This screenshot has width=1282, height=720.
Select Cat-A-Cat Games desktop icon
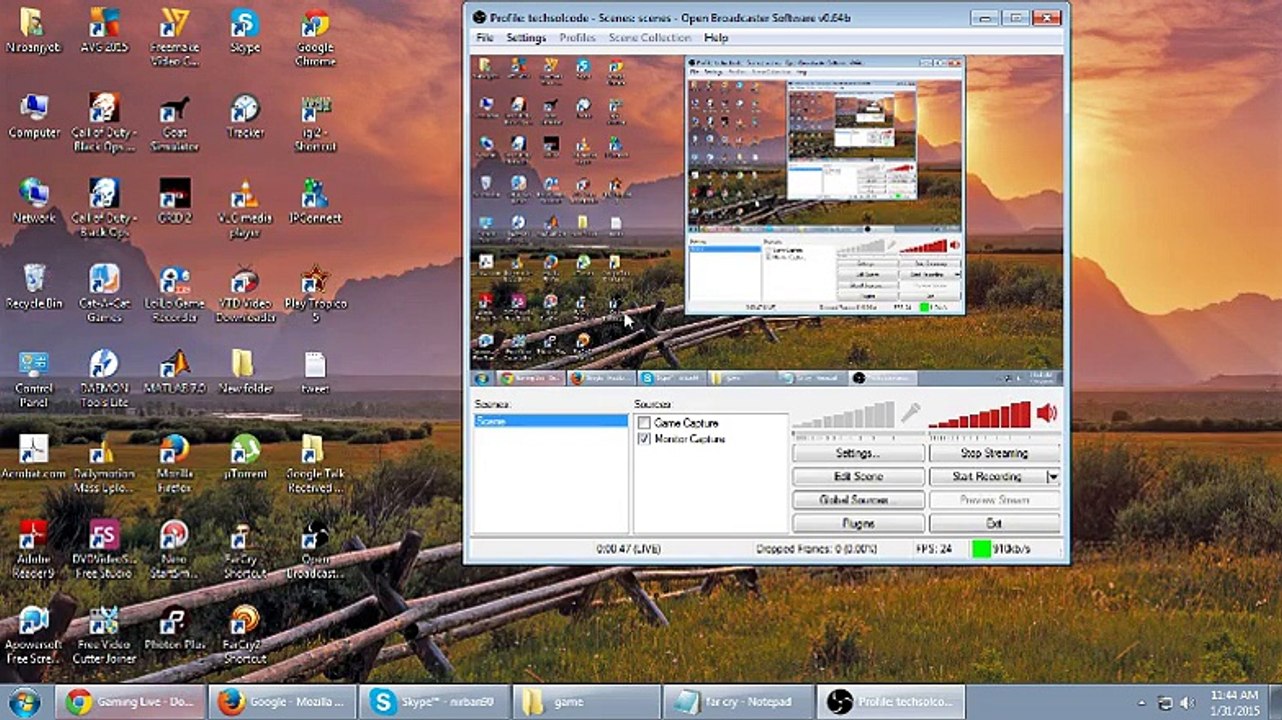(x=104, y=292)
